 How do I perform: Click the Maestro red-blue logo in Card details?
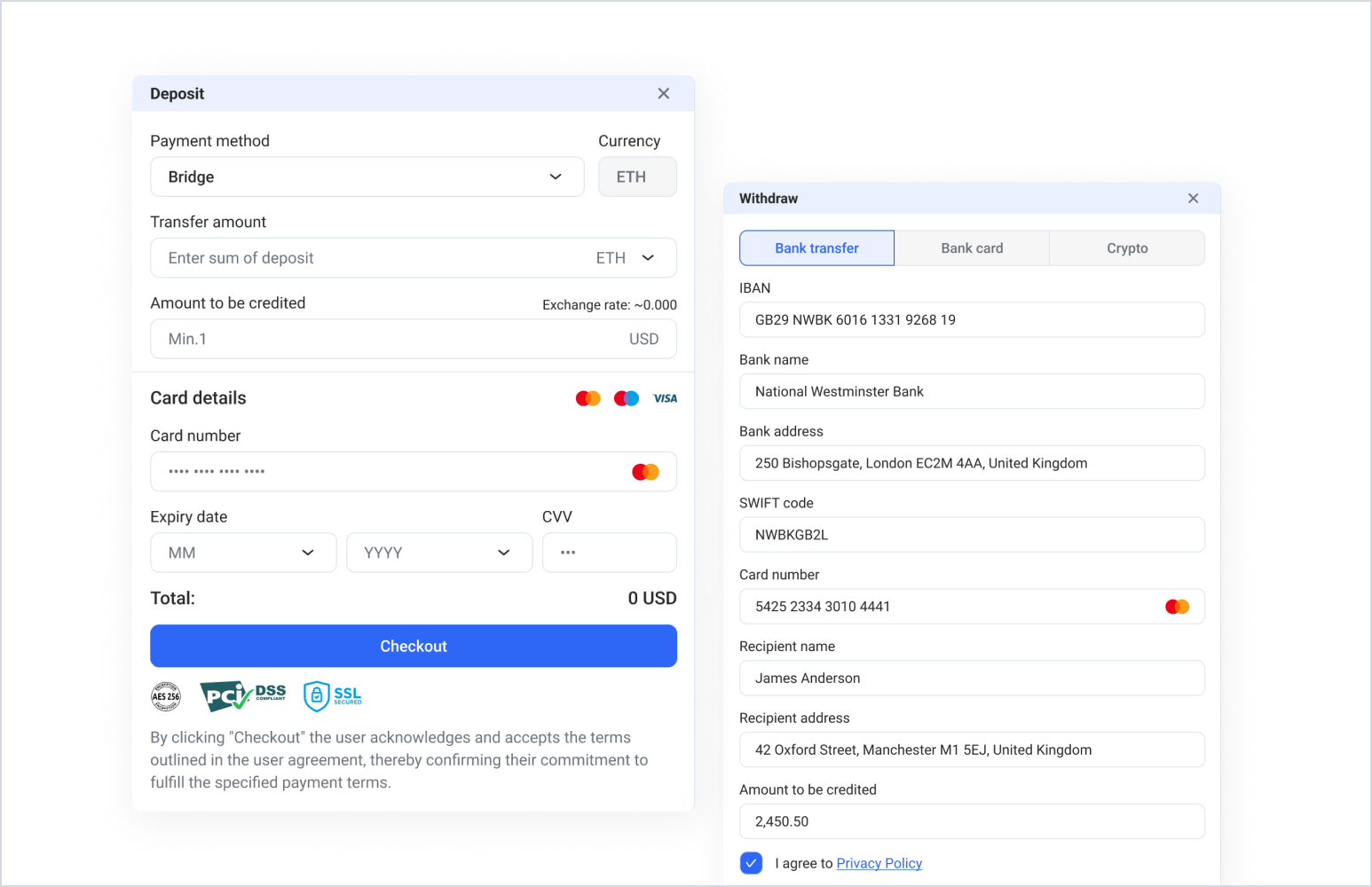(627, 398)
